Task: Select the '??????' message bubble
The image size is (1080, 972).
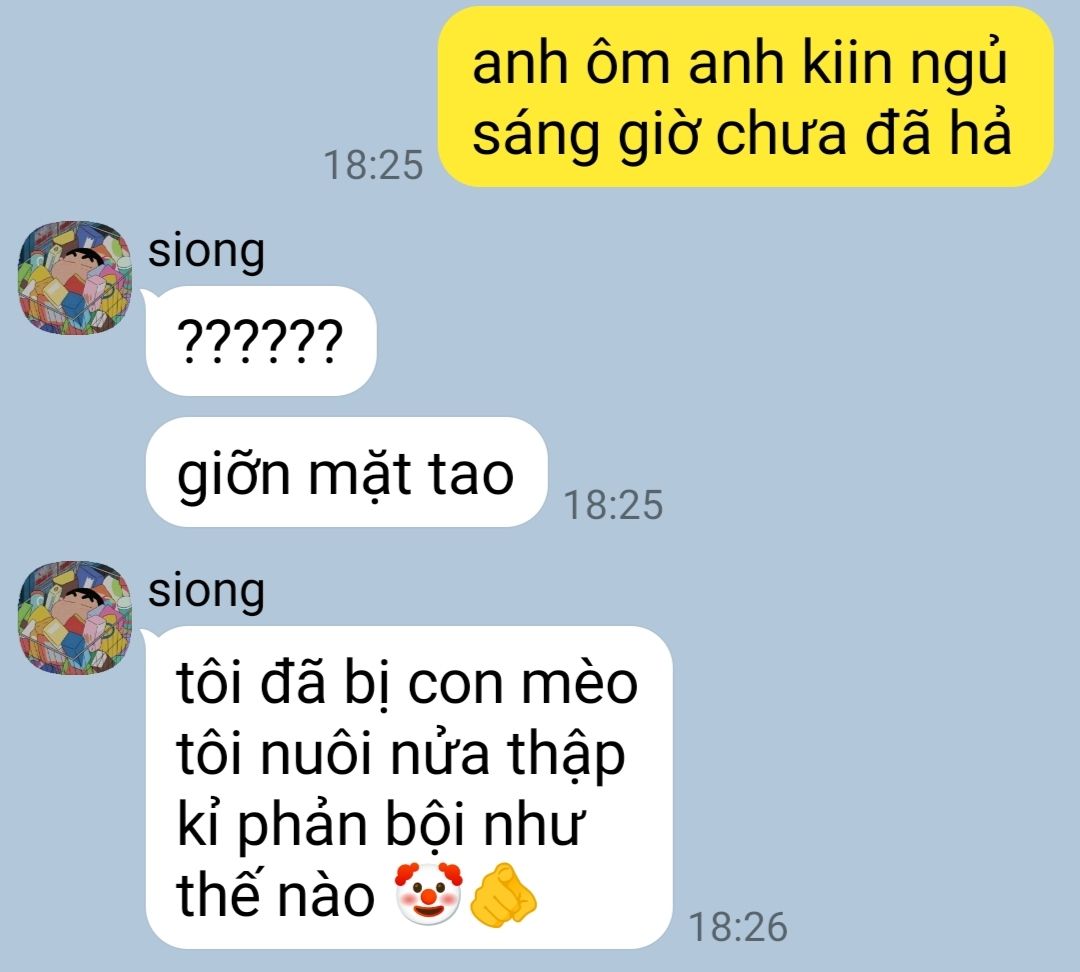Action: pyautogui.click(x=261, y=341)
